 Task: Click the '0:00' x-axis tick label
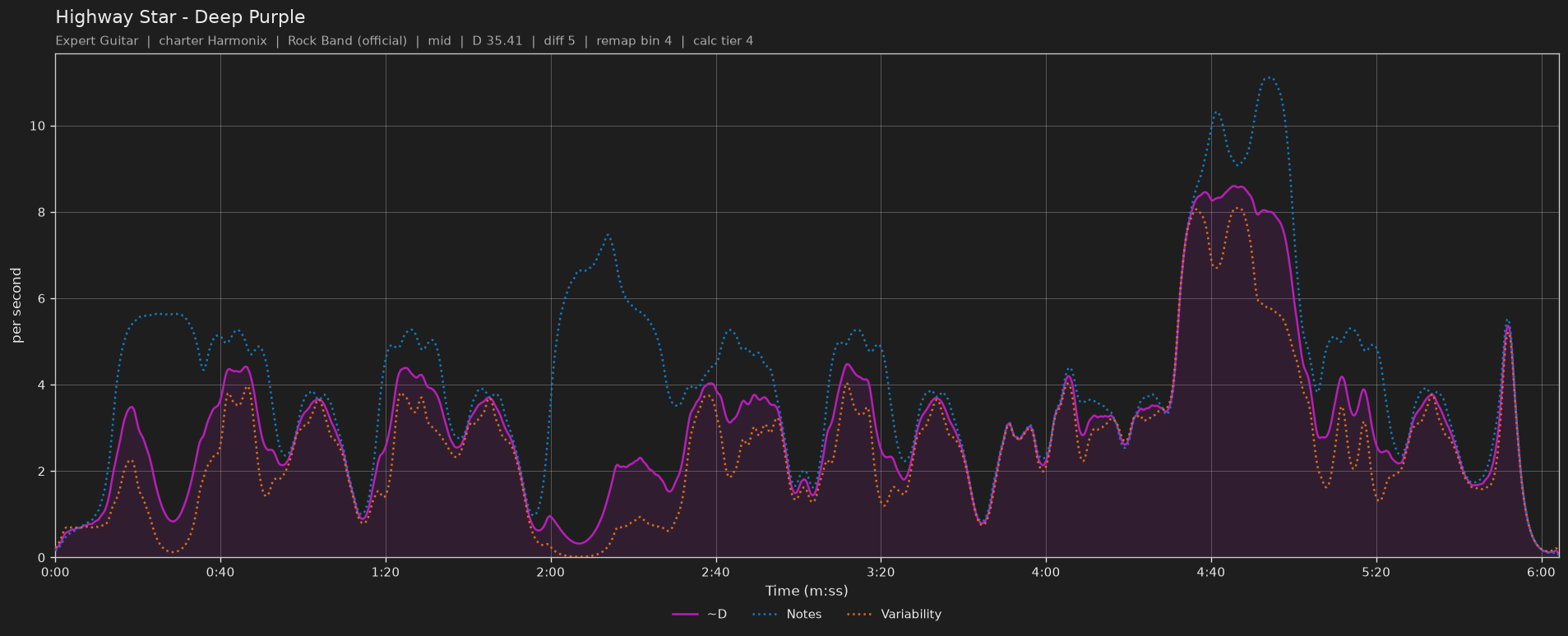[55, 572]
